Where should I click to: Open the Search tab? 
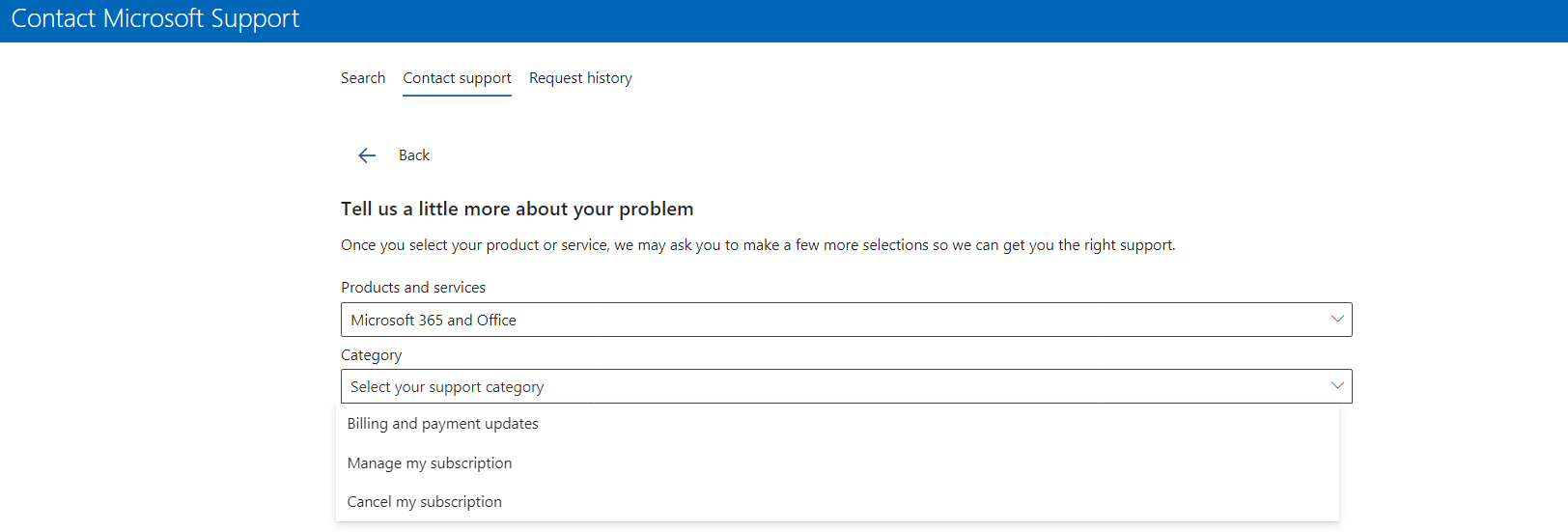(363, 78)
